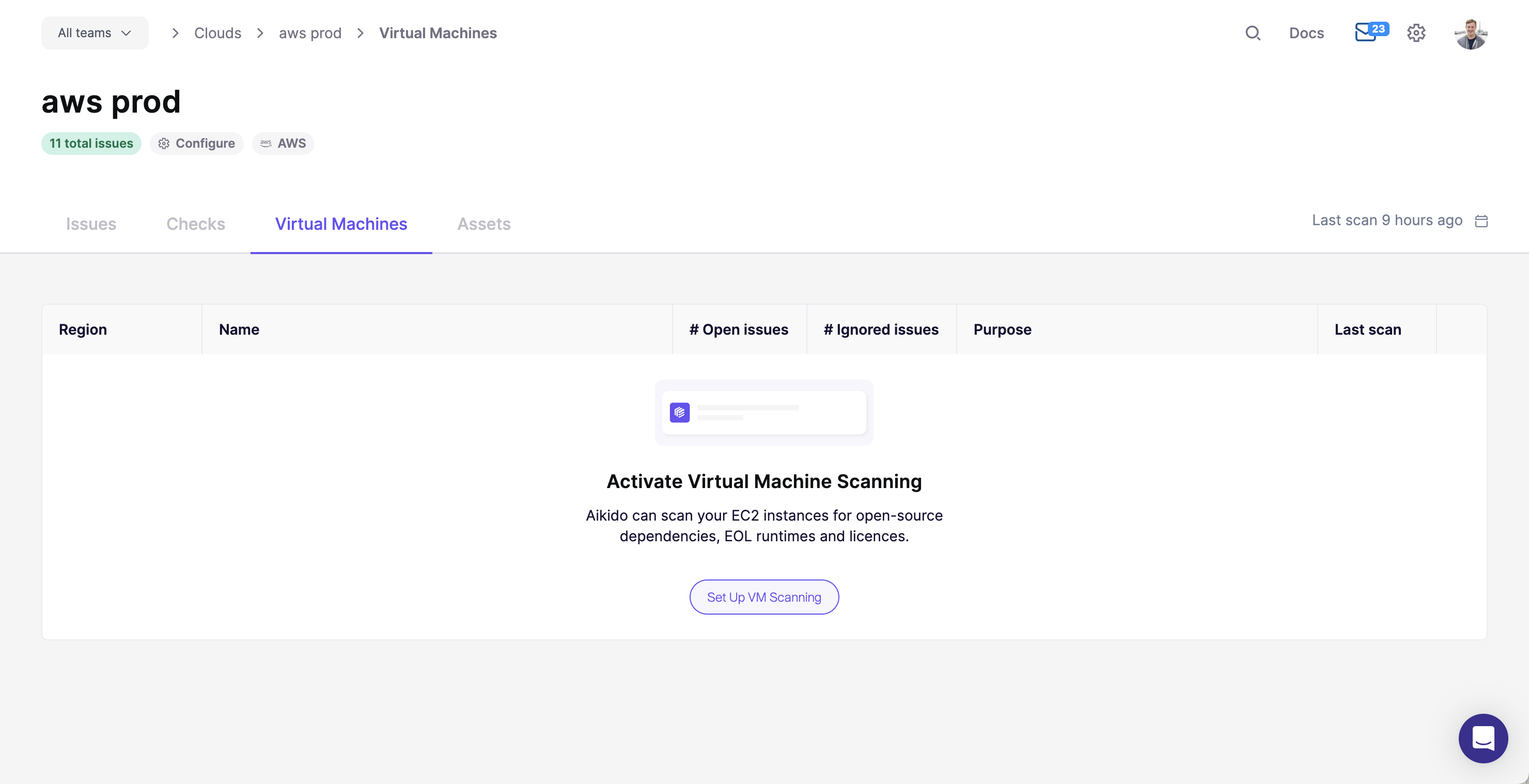The image size is (1529, 784).
Task: Open the inbox notifications with 23 badge
Action: 1371,32
